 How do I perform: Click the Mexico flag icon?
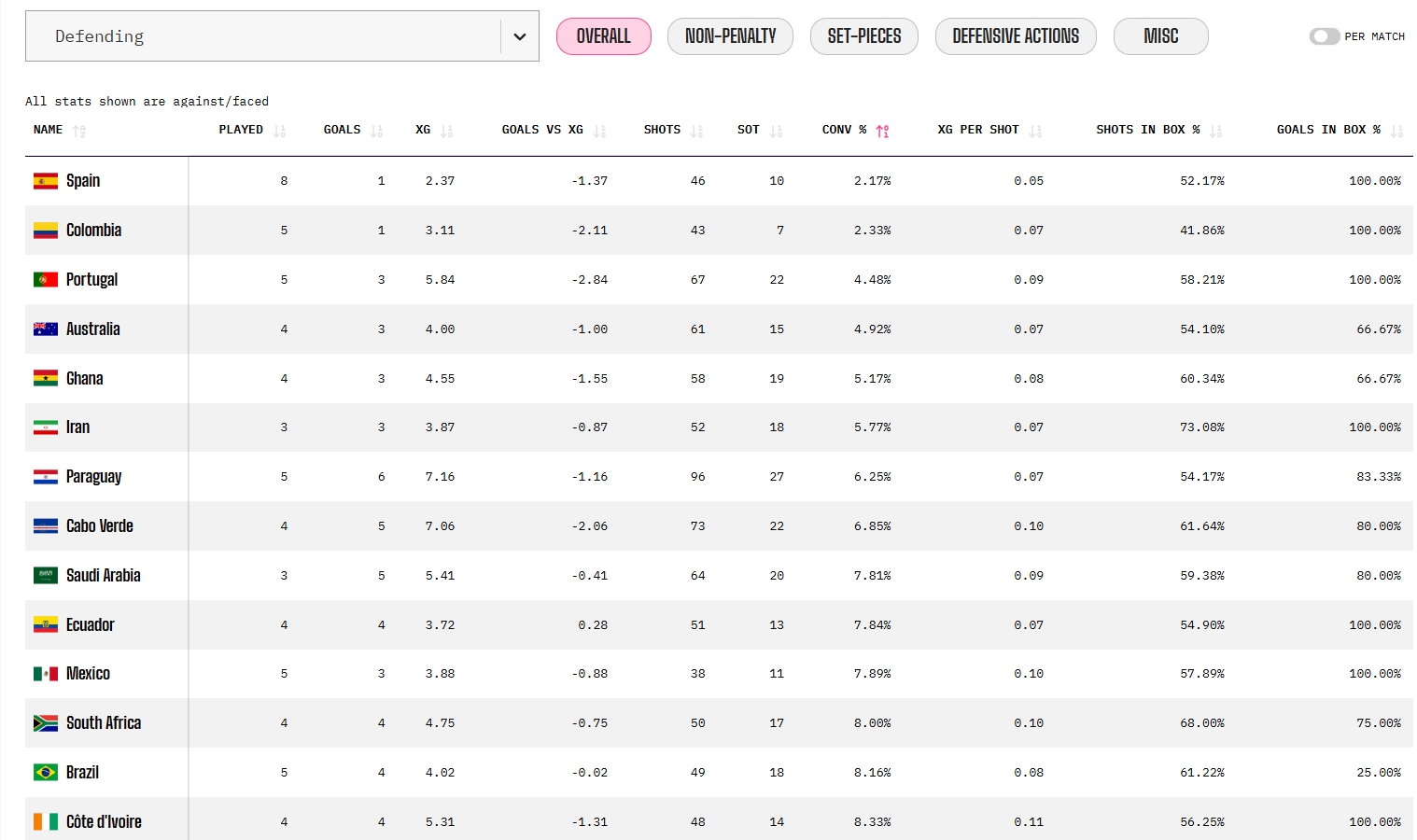[46, 674]
